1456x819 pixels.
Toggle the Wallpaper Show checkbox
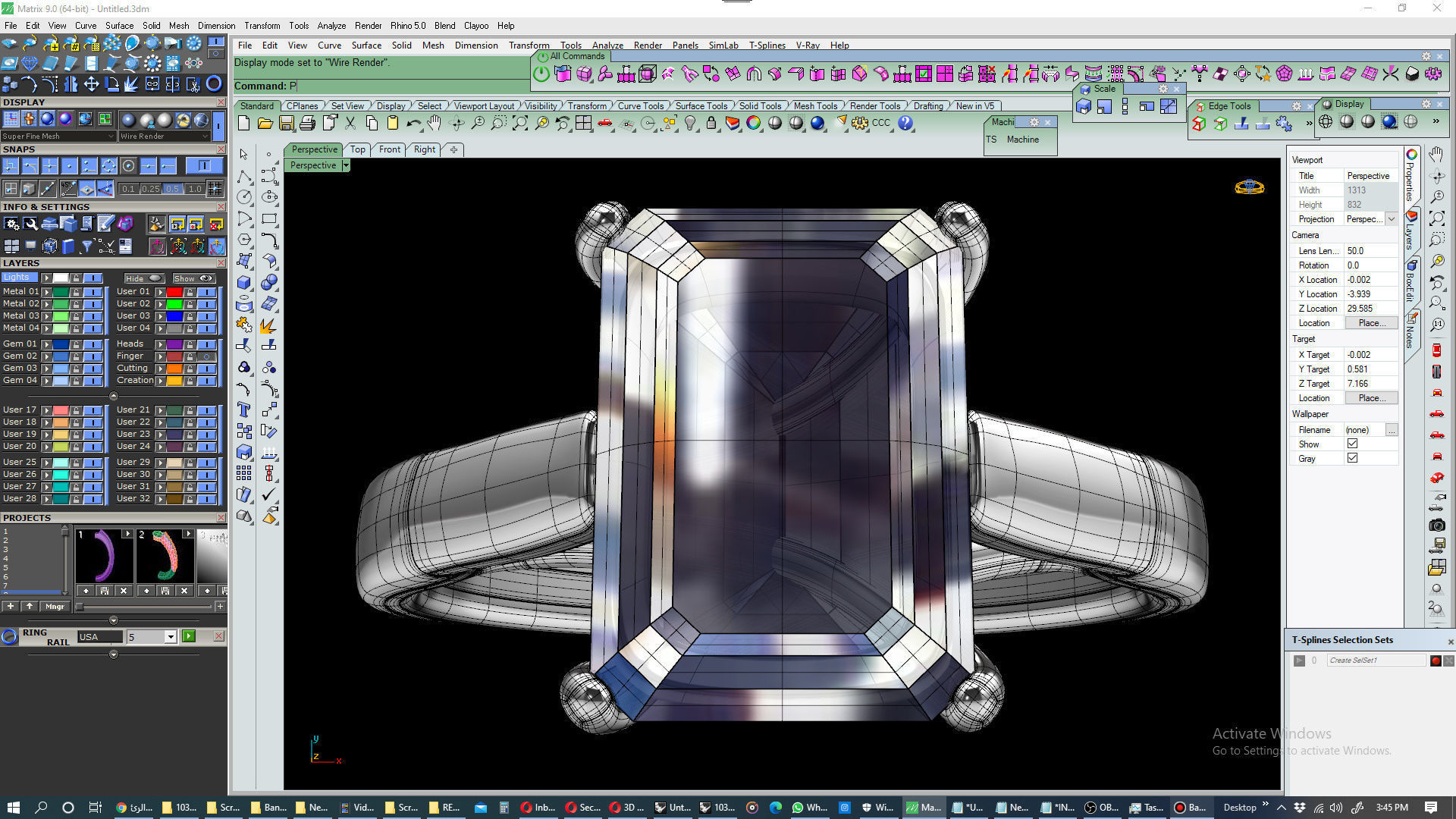click(1352, 444)
